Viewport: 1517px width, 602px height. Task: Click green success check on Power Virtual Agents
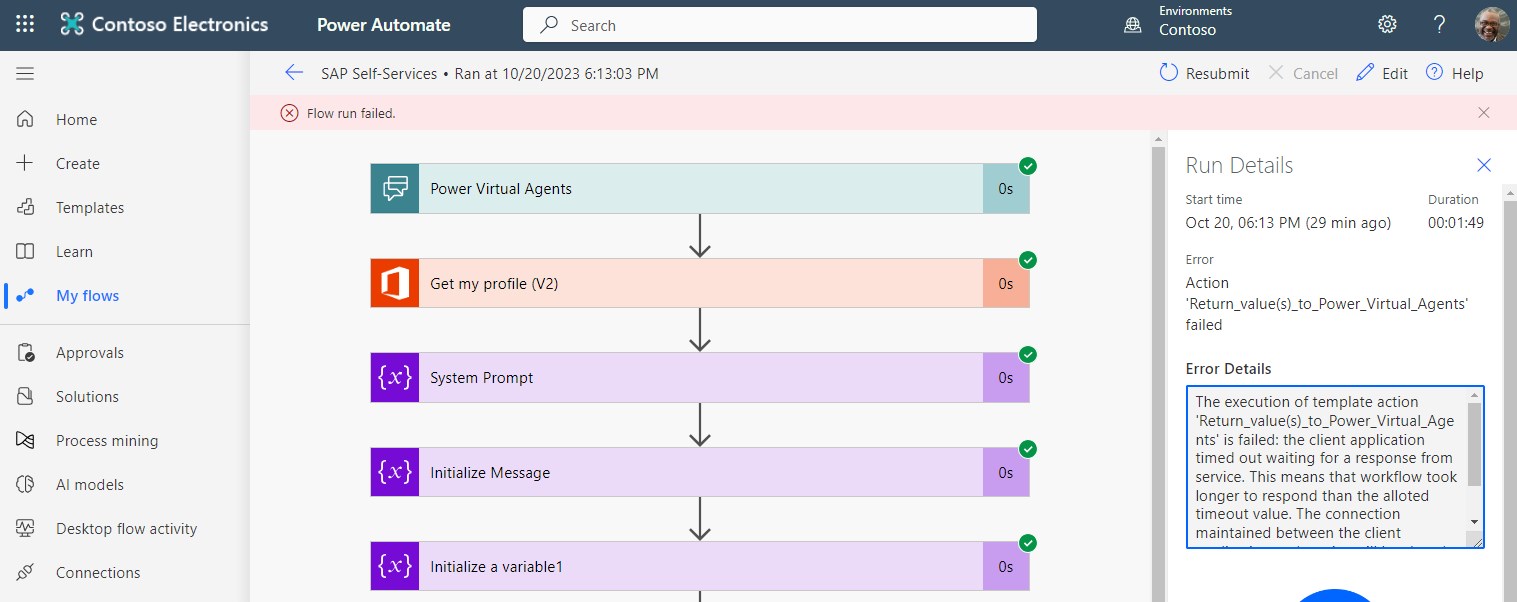tap(1028, 166)
